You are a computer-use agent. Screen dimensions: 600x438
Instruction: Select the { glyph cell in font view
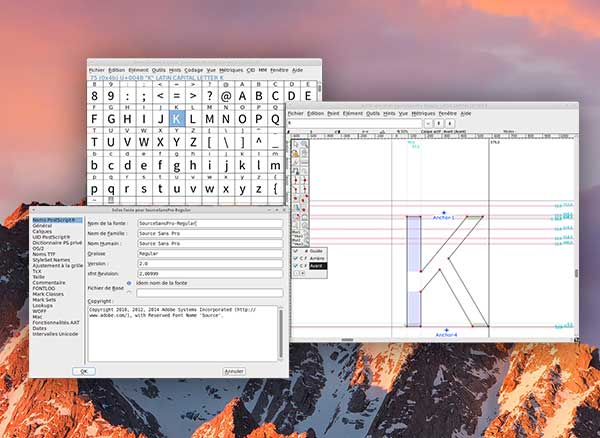276,189
